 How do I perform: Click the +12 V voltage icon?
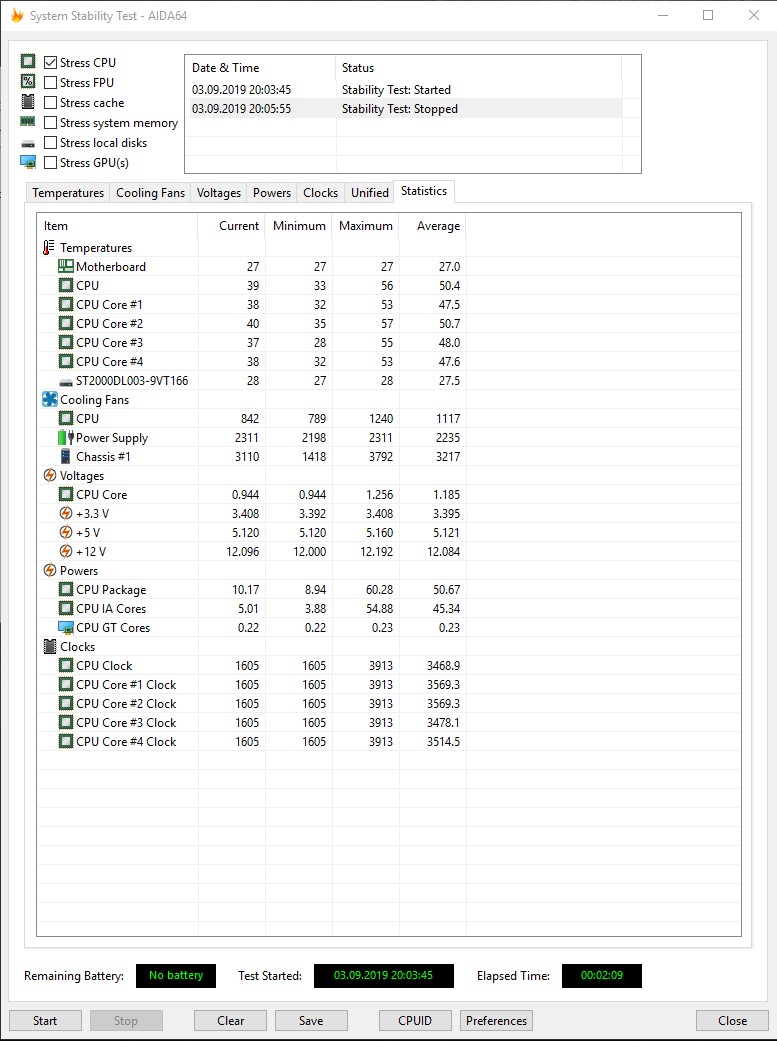click(x=66, y=551)
